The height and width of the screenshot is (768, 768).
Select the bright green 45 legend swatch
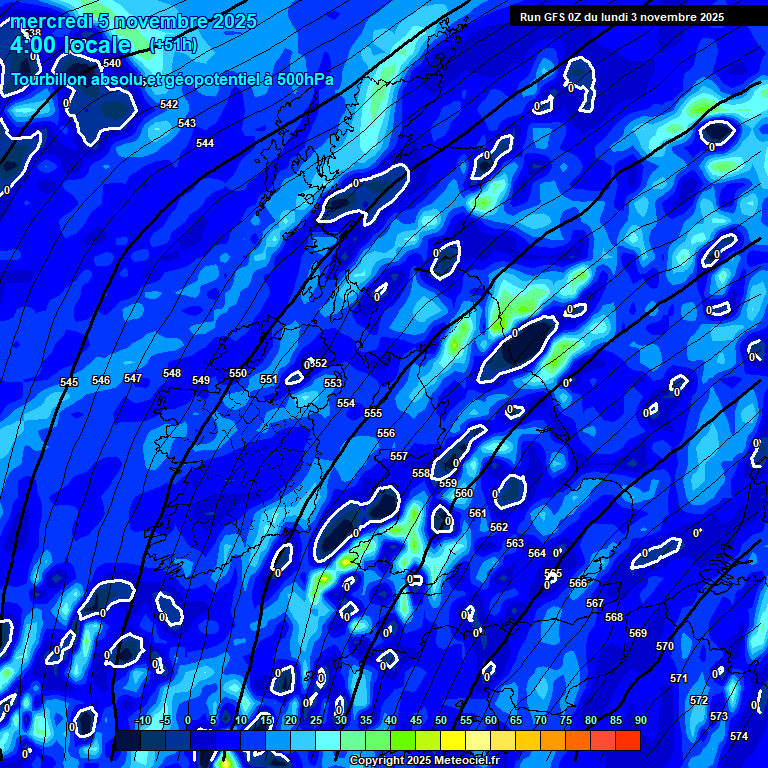click(403, 740)
